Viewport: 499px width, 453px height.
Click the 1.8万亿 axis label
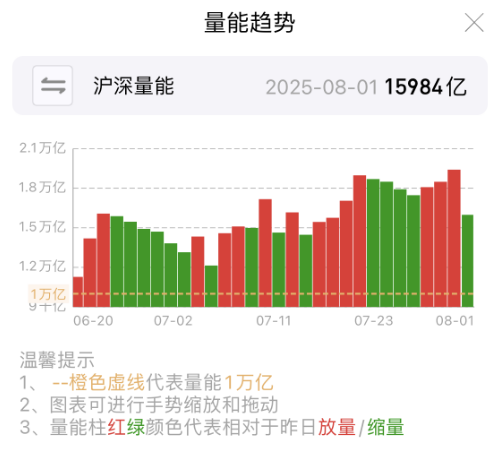[x=42, y=188]
